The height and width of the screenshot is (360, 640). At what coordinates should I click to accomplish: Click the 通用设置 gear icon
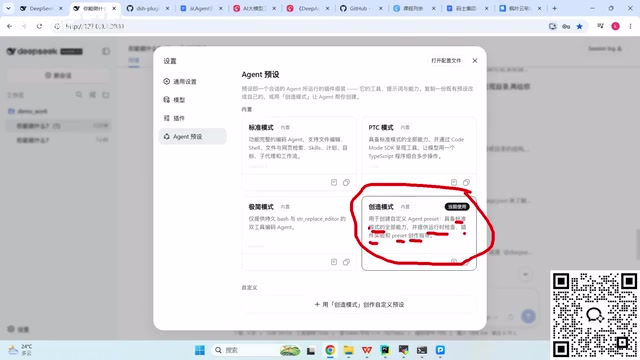[167, 81]
